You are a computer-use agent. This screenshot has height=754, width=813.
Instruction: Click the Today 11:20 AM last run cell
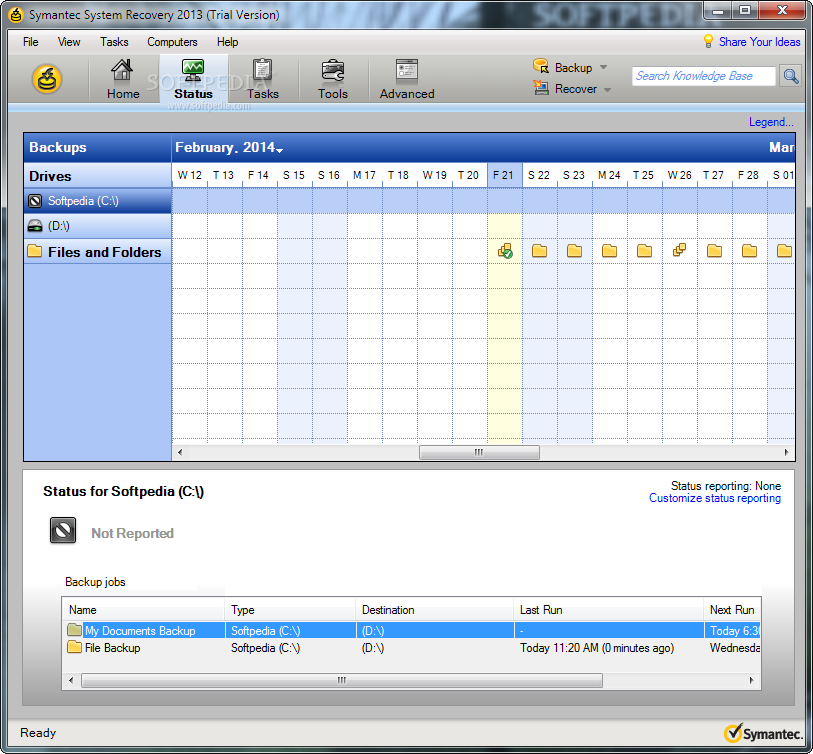[597, 648]
